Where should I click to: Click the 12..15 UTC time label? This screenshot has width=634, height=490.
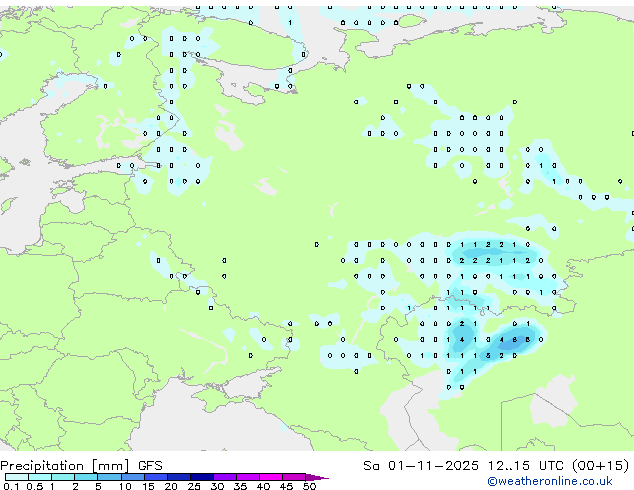point(526,466)
